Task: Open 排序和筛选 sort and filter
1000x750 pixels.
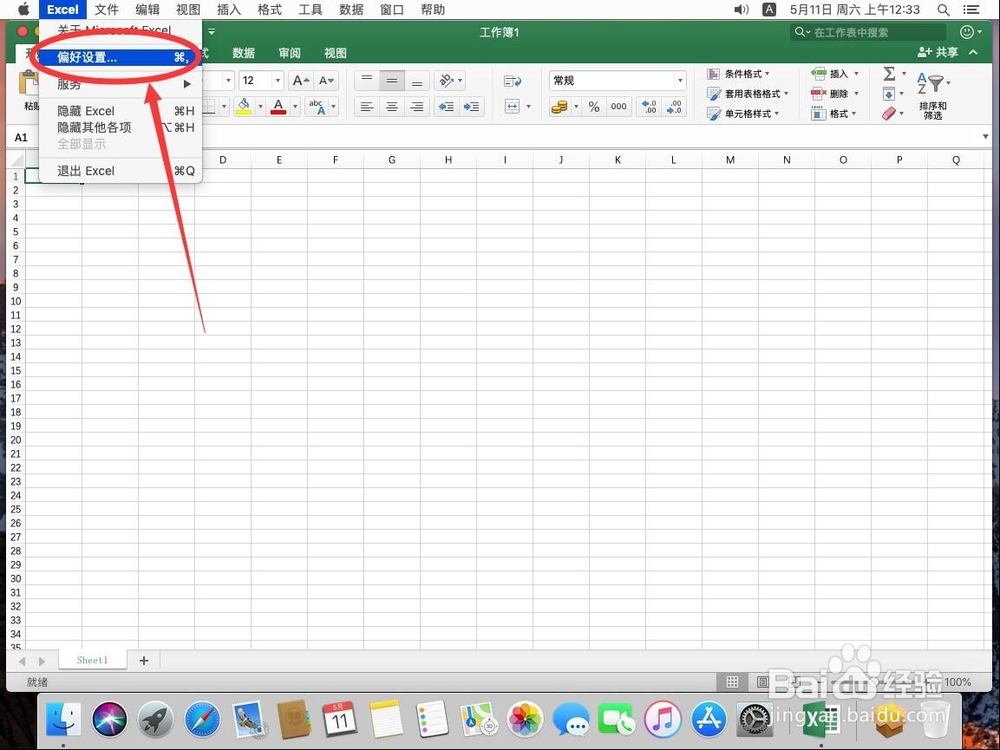Action: point(932,96)
